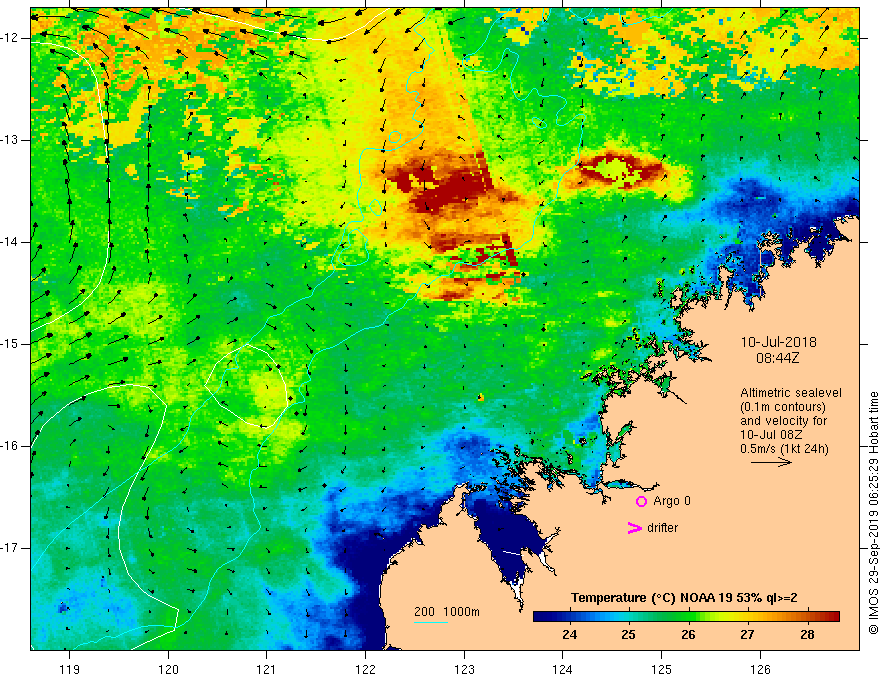Click the time text 08:44Z
The width and height of the screenshot is (880, 680).
(777, 358)
